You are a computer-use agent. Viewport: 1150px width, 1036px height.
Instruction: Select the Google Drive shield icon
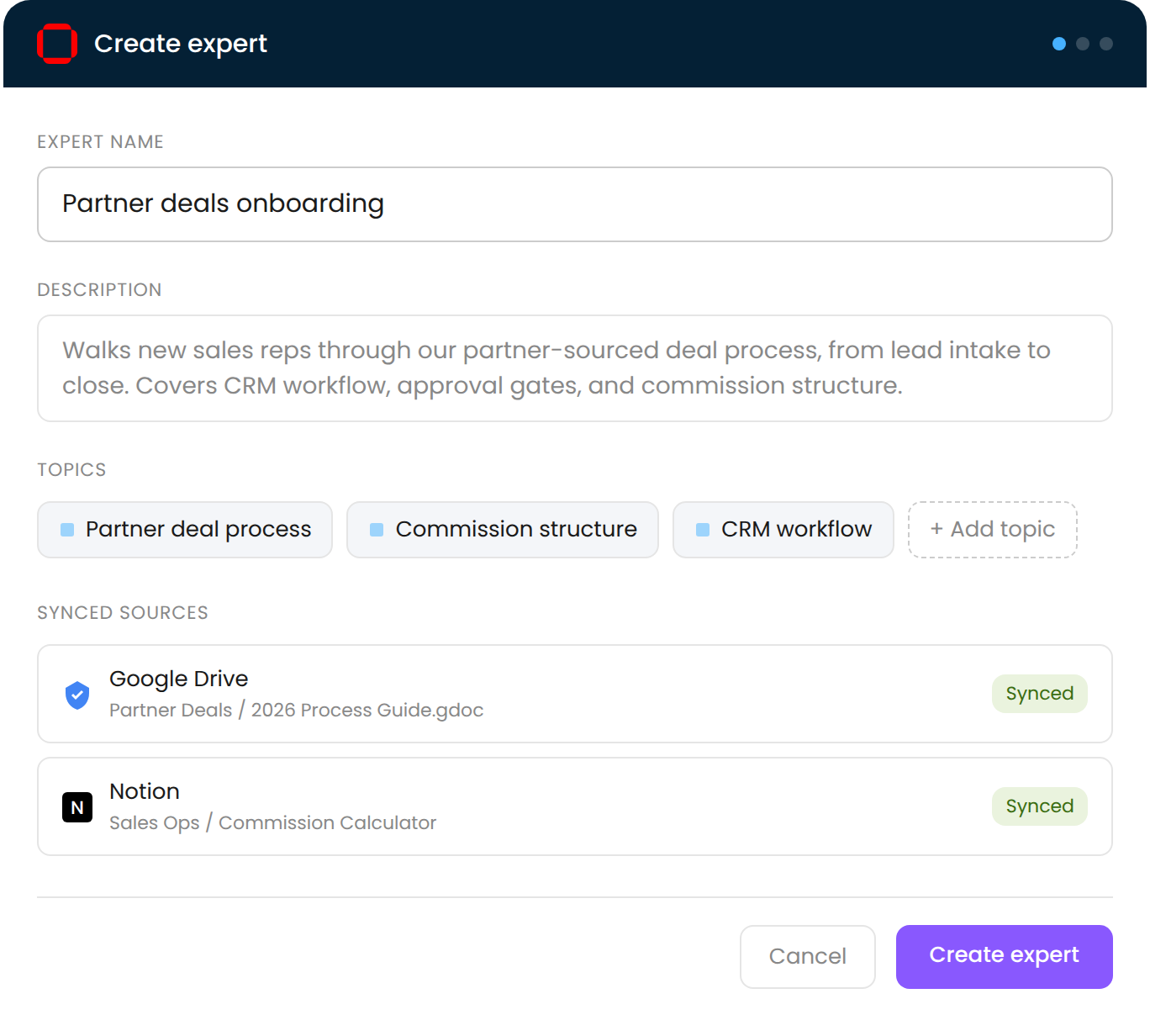(x=76, y=694)
